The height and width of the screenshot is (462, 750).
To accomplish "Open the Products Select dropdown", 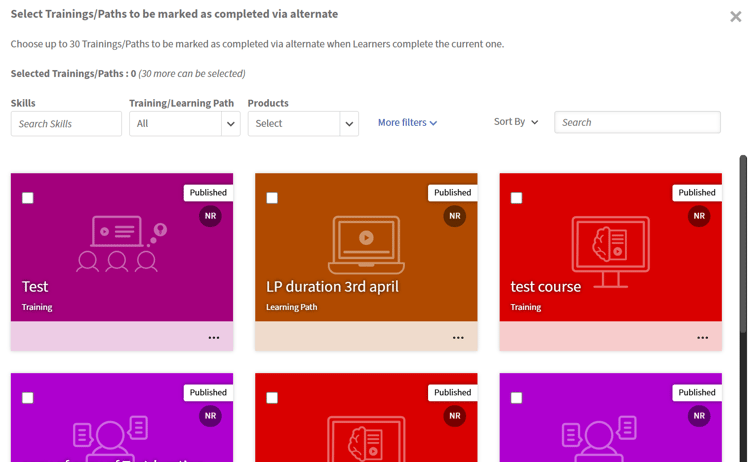I will 303,124.
